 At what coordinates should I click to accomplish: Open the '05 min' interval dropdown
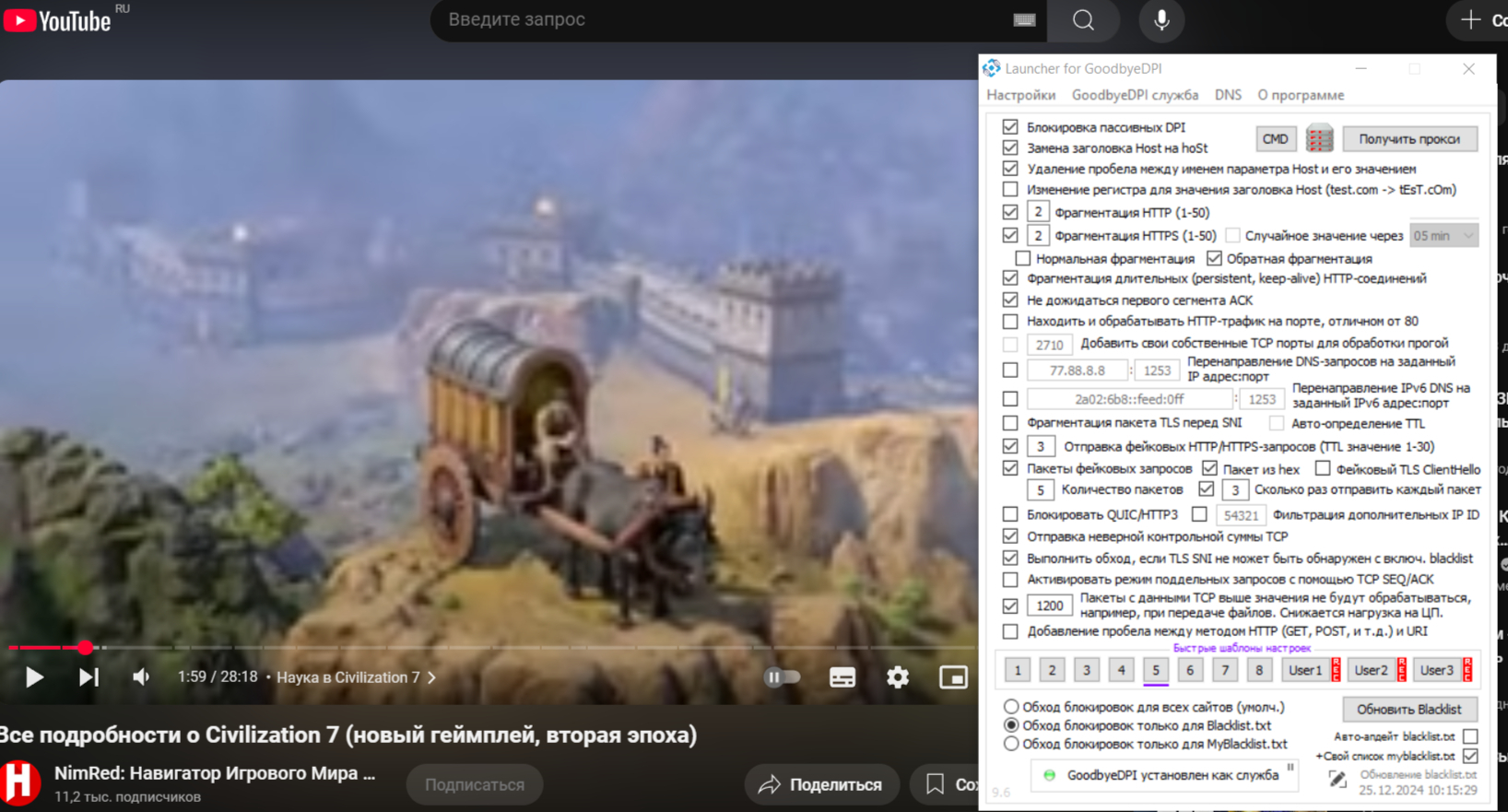tap(1443, 236)
